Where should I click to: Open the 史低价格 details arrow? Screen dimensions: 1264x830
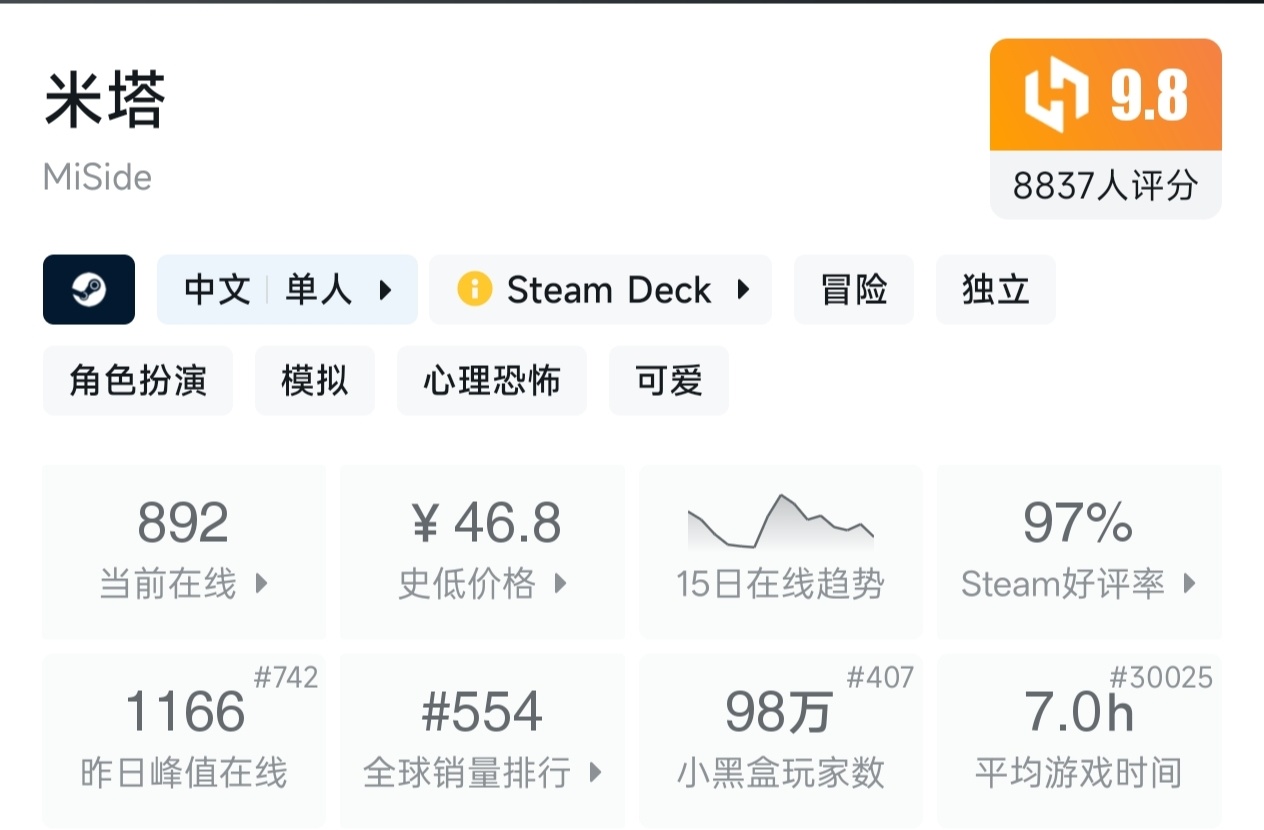560,583
